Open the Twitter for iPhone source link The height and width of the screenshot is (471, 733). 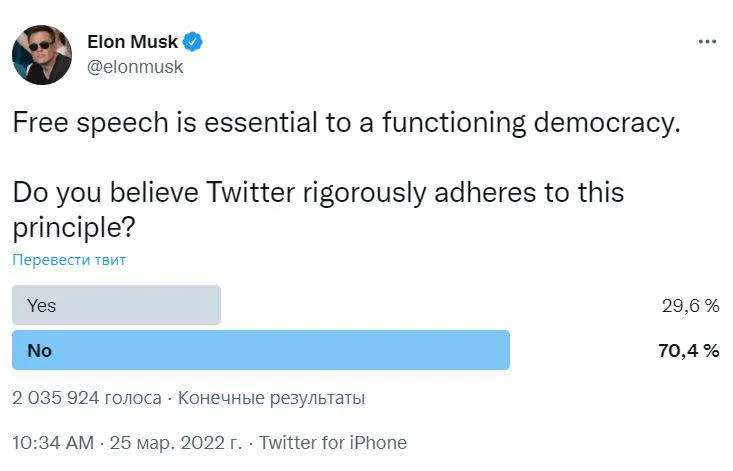333,442
